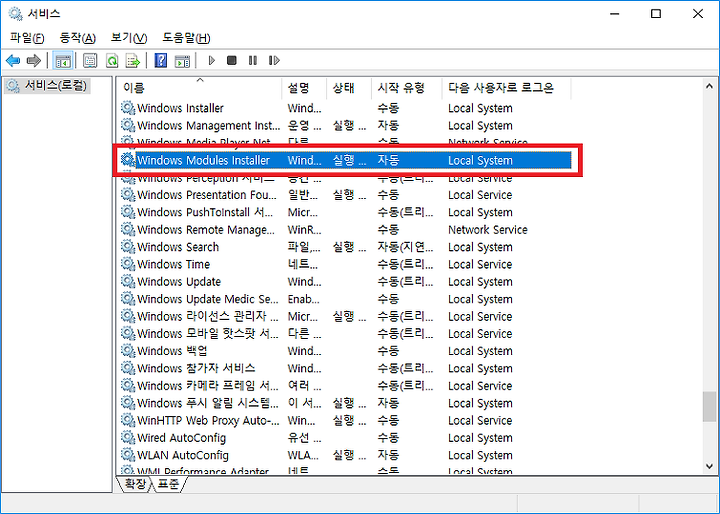Select Windows 모바일 핫스팟 service
Image resolution: width=720 pixels, height=514 pixels.
point(344,334)
